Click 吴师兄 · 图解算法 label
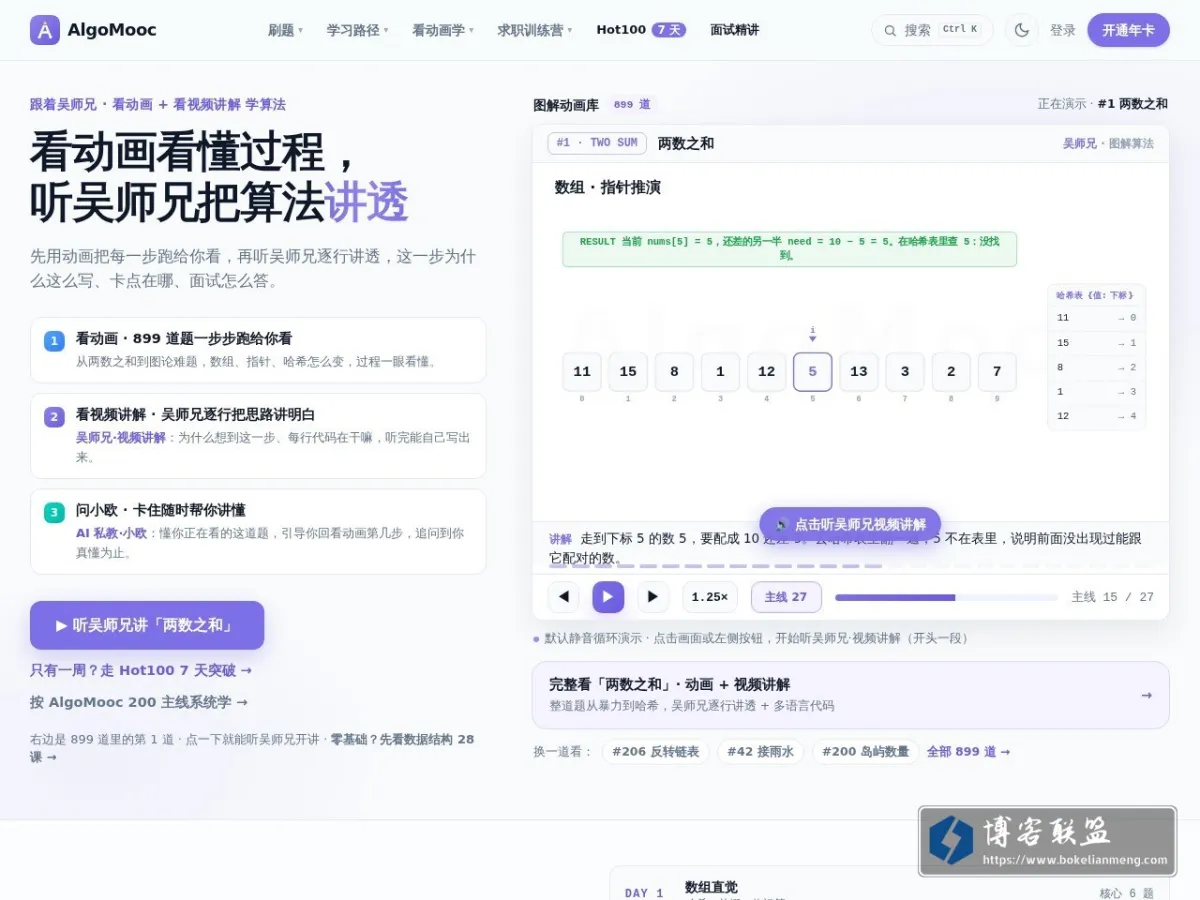This screenshot has height=900, width=1200. coord(1108,143)
